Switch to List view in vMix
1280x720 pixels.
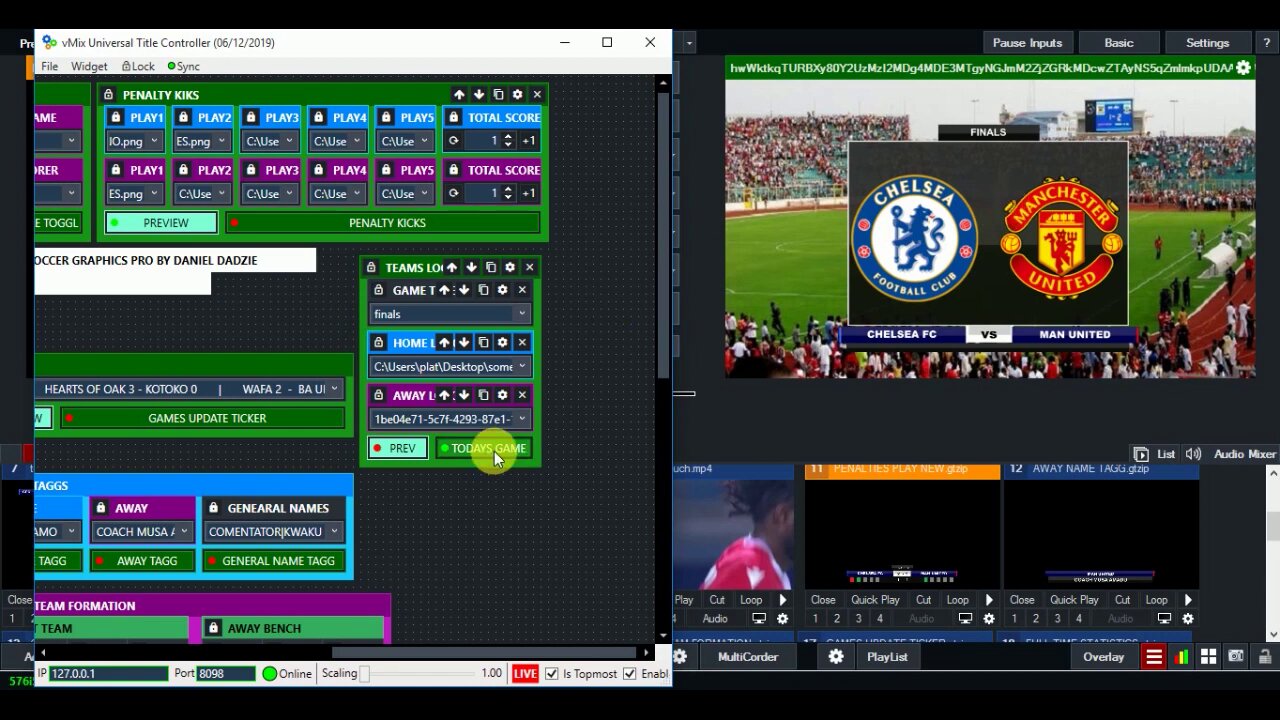1154,454
